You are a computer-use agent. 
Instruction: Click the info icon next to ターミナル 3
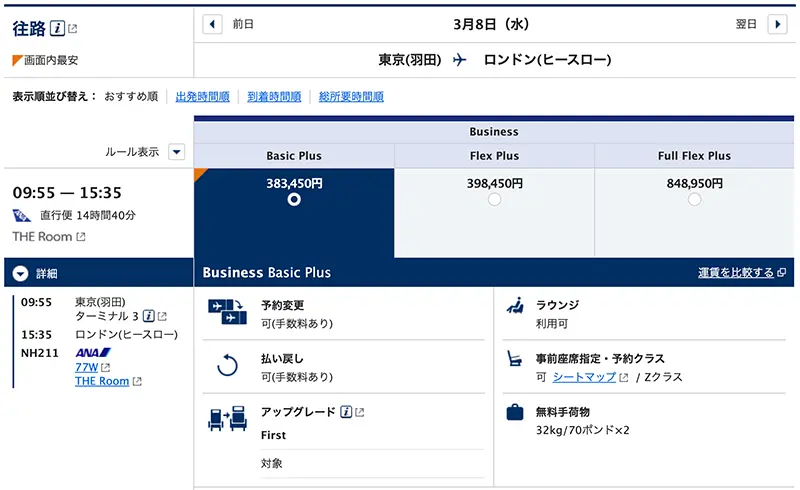(x=149, y=316)
